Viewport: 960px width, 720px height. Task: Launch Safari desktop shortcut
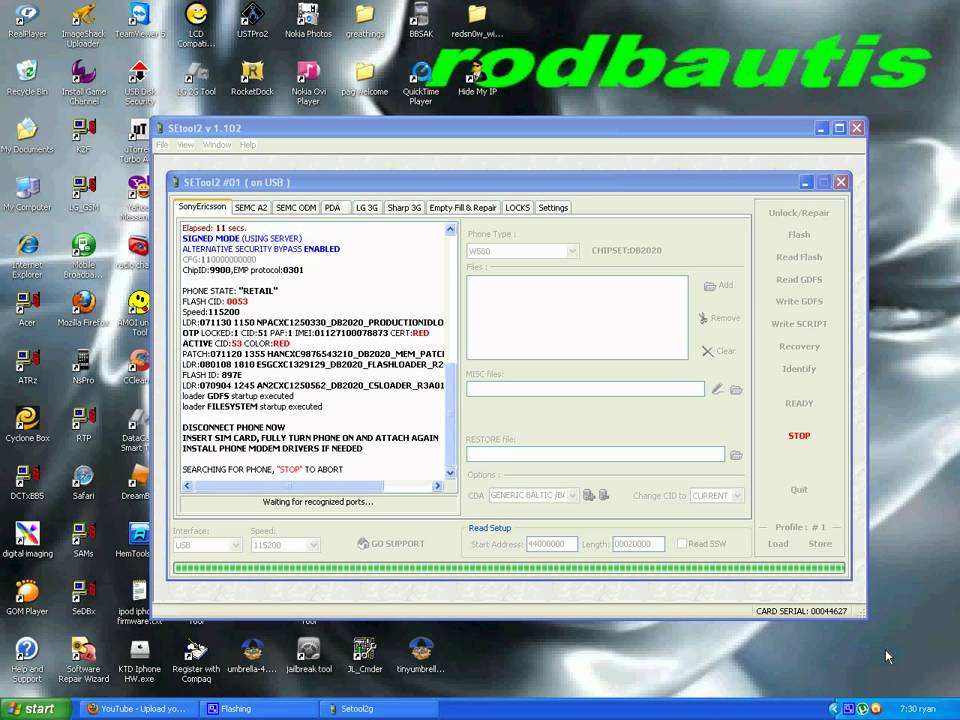pos(83,481)
